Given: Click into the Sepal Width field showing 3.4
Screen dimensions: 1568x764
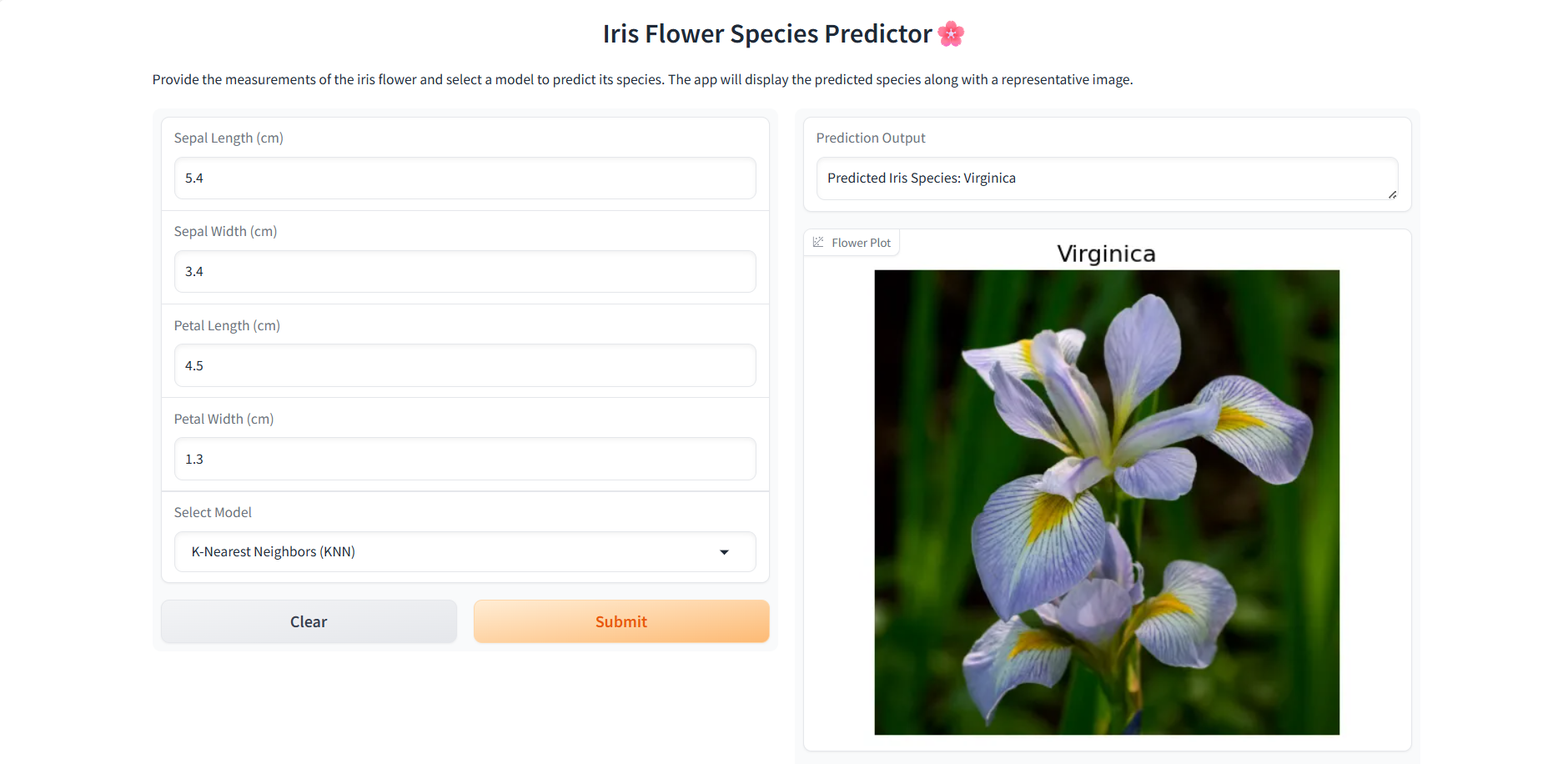Looking at the screenshot, I should pyautogui.click(x=465, y=272).
